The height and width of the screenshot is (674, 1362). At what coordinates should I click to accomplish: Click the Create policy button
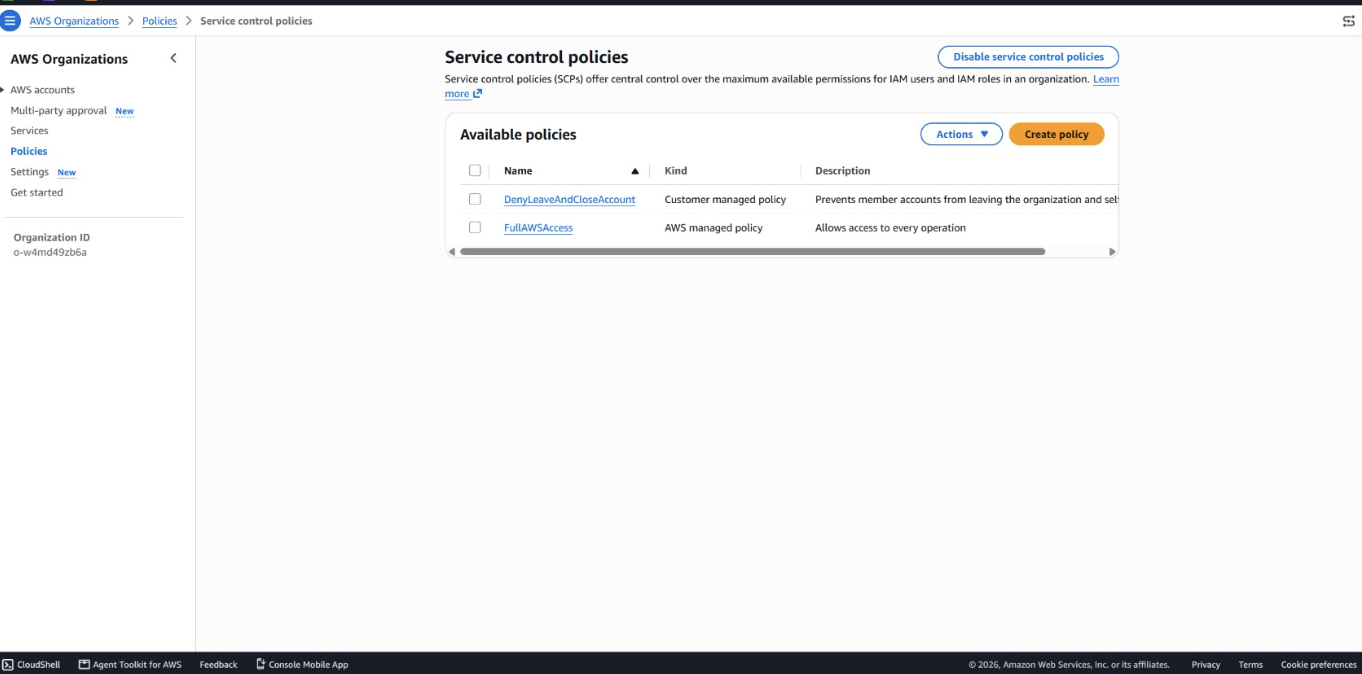click(x=1056, y=134)
